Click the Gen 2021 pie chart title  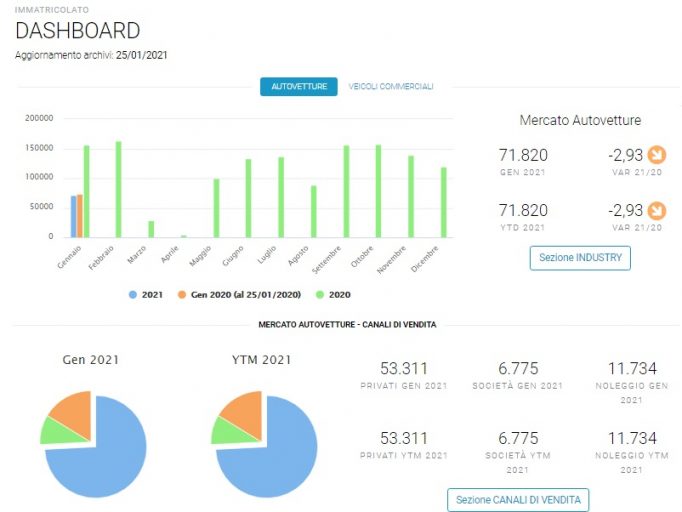90,360
